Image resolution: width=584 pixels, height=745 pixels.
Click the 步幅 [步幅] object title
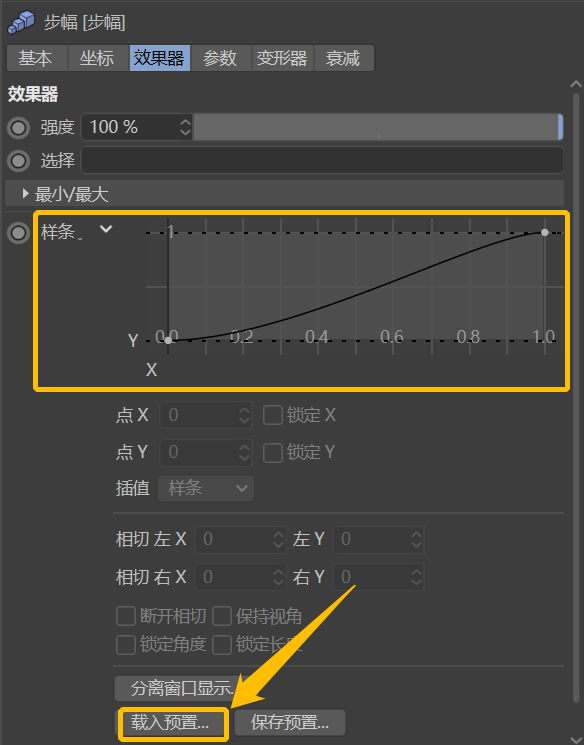(85, 22)
